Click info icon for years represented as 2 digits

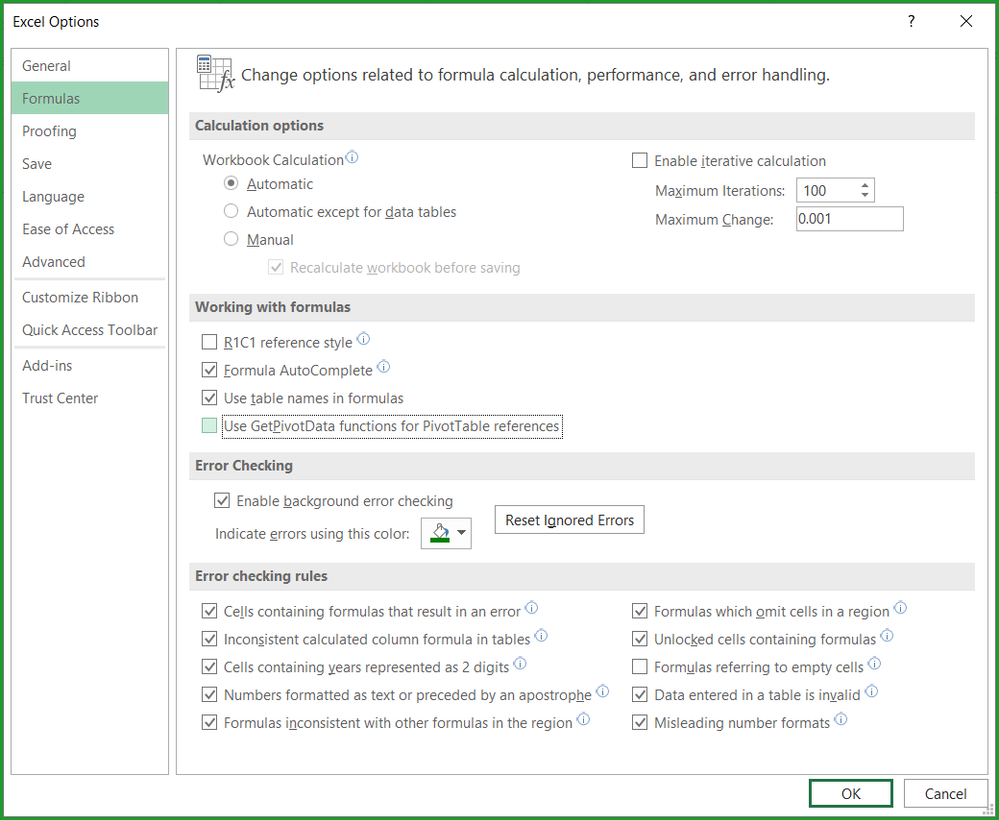pyautogui.click(x=520, y=664)
